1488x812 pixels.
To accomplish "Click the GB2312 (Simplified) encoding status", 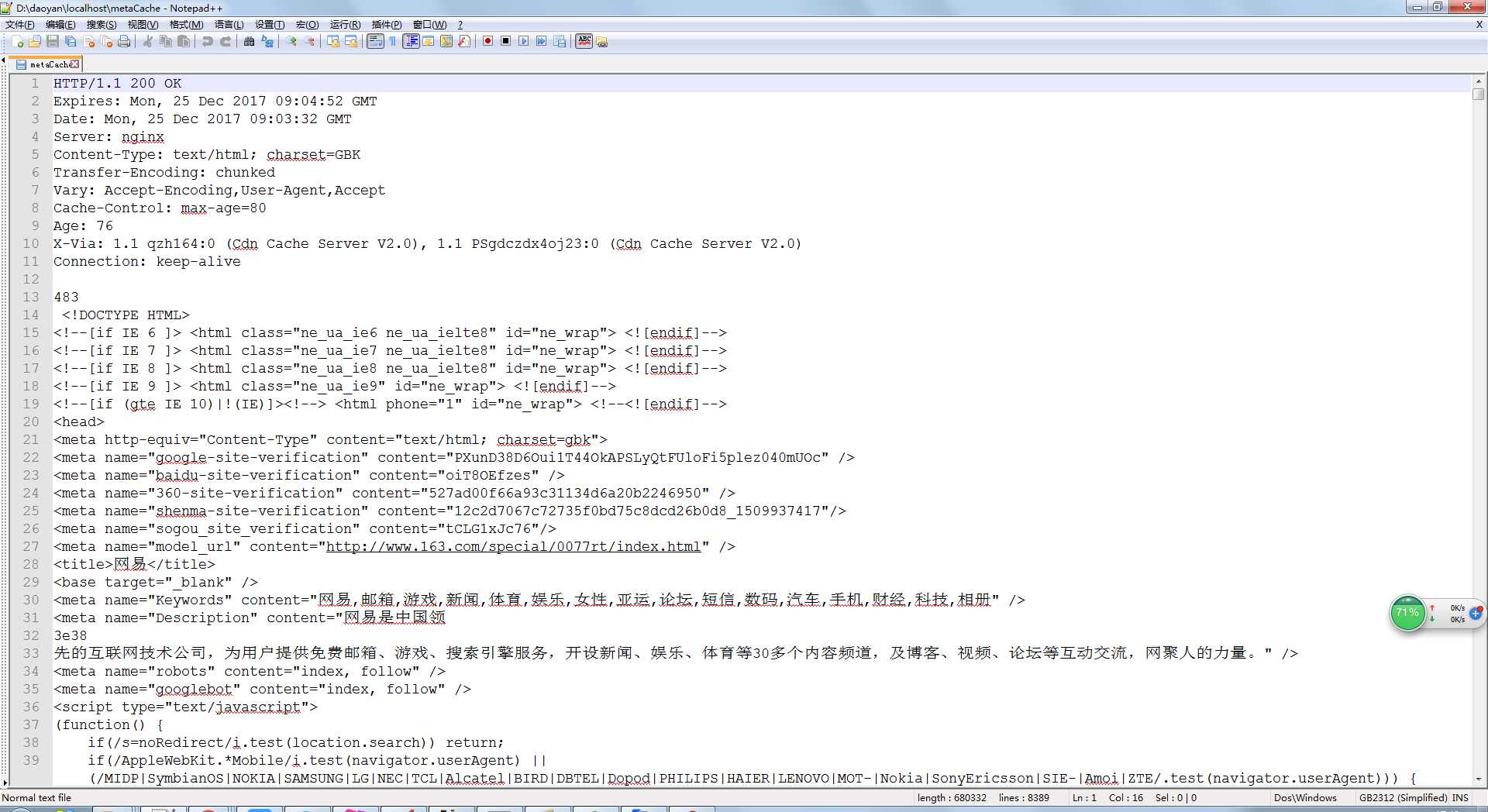I will coord(1404,797).
